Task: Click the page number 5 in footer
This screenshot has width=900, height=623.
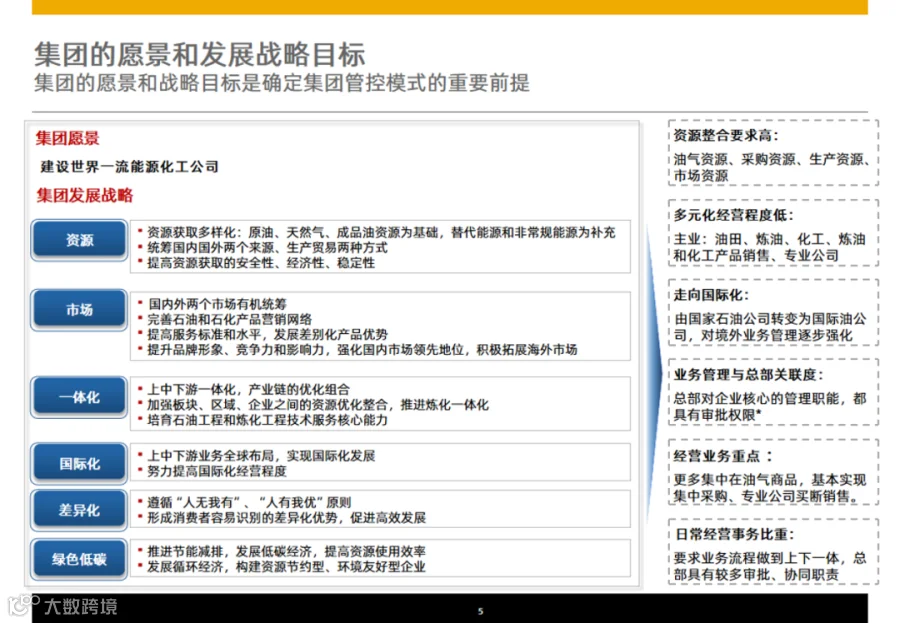Action: click(x=480, y=611)
